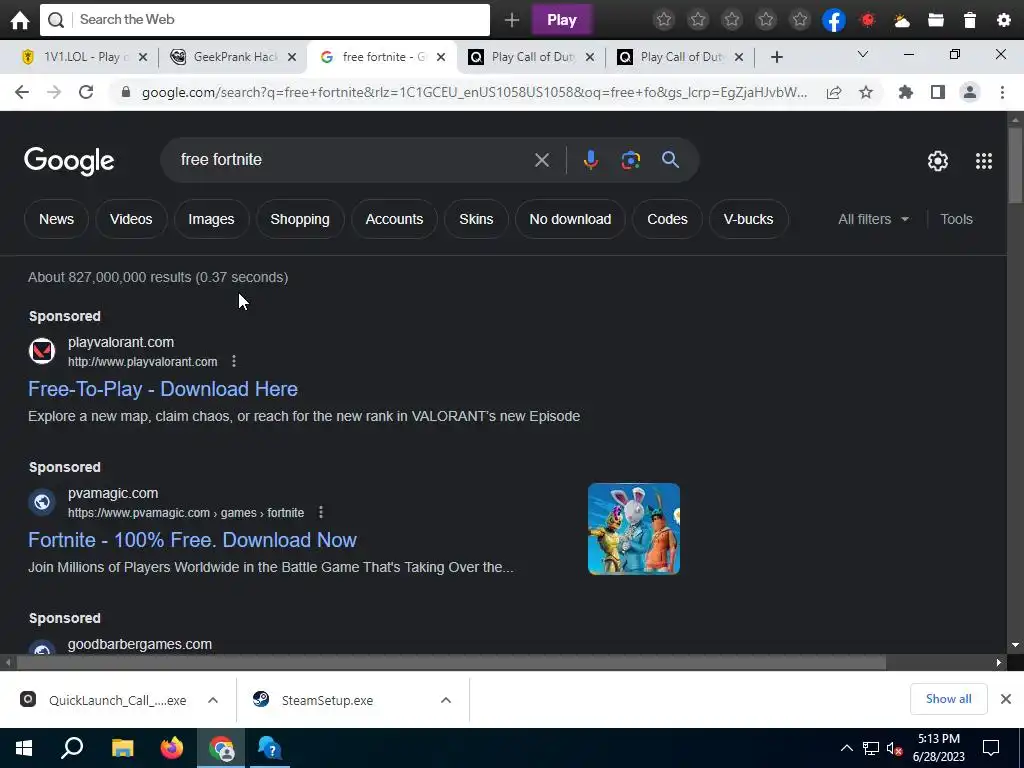Viewport: 1024px width, 768px height.
Task: Open the search Tools option
Action: (956, 219)
